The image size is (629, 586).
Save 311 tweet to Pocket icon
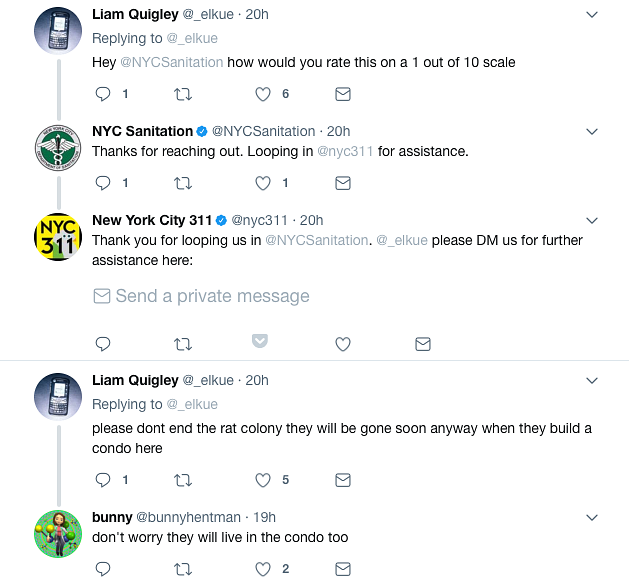tap(259, 342)
